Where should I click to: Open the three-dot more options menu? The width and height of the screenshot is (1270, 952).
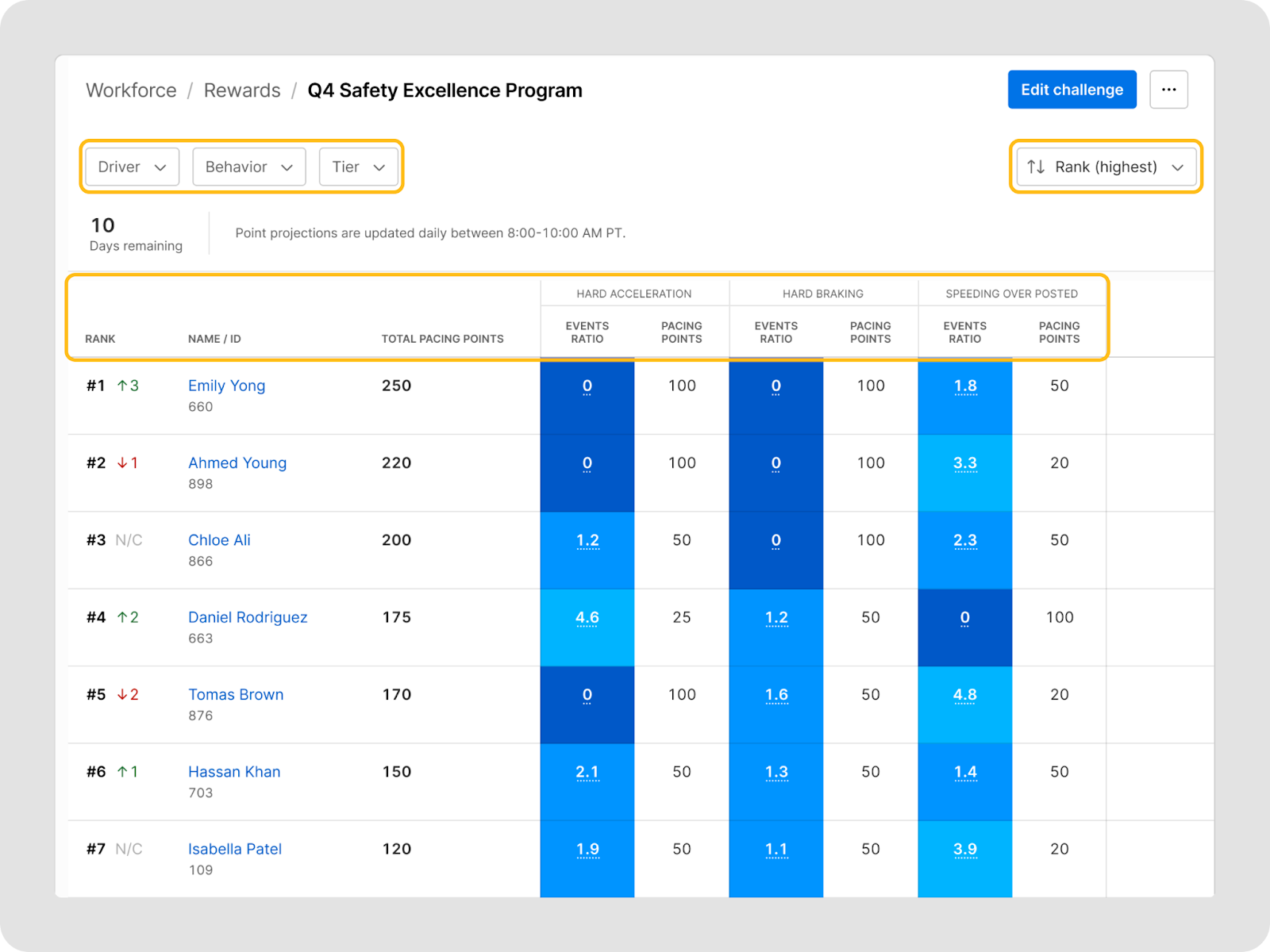[1168, 90]
